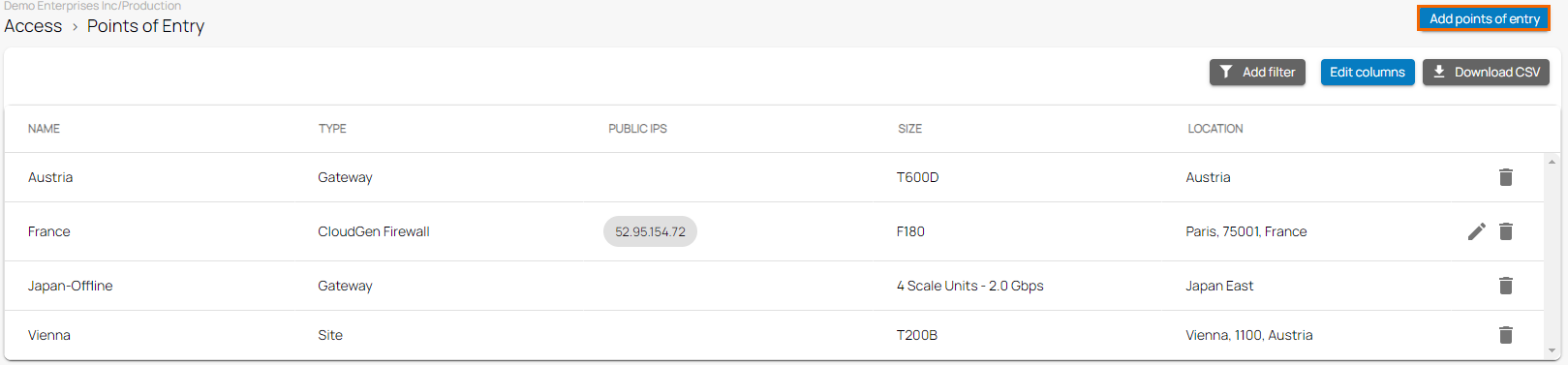The image size is (1568, 365).
Task: Click trash icon for Japan-Offline row
Action: [1506, 286]
